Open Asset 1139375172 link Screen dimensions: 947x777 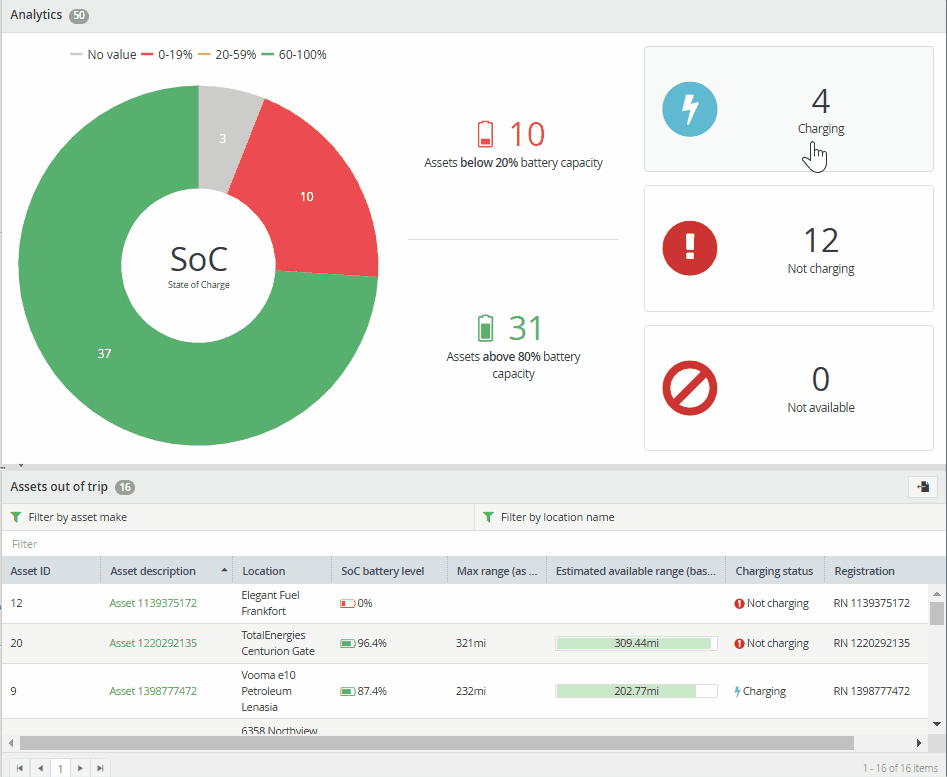coord(153,603)
